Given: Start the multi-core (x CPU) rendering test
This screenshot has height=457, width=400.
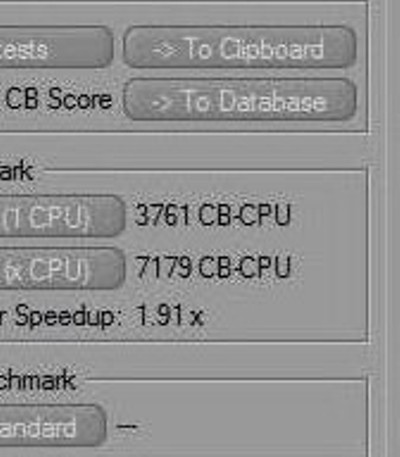Looking at the screenshot, I should coord(61,268).
